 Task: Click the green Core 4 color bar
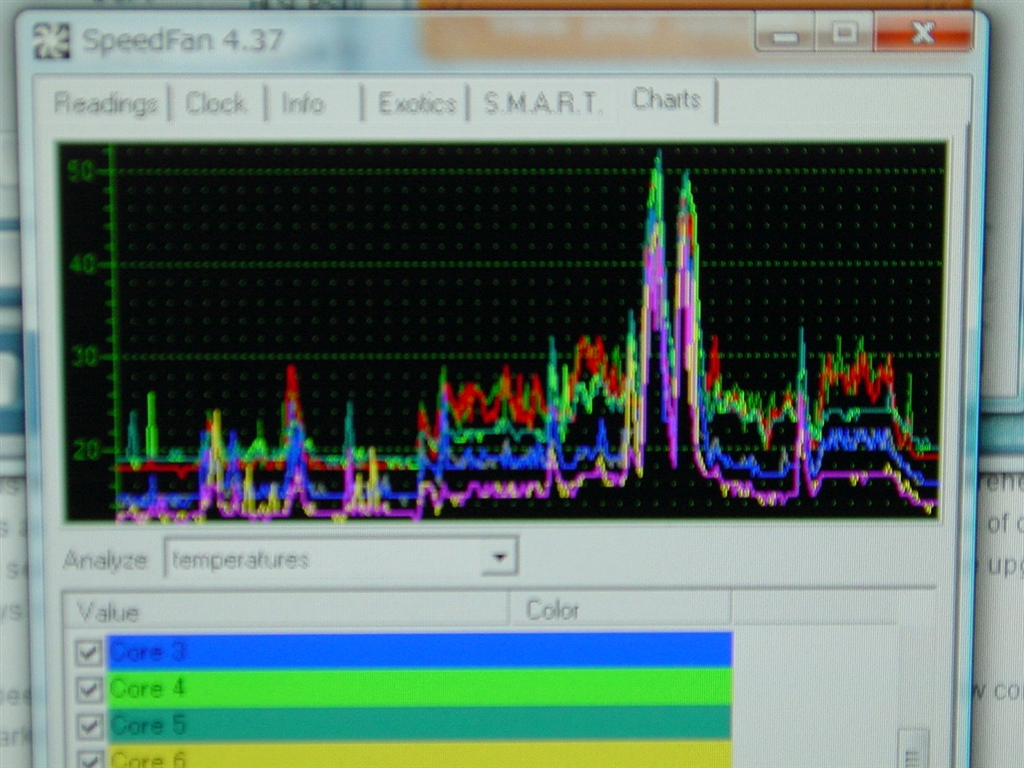tap(419, 687)
